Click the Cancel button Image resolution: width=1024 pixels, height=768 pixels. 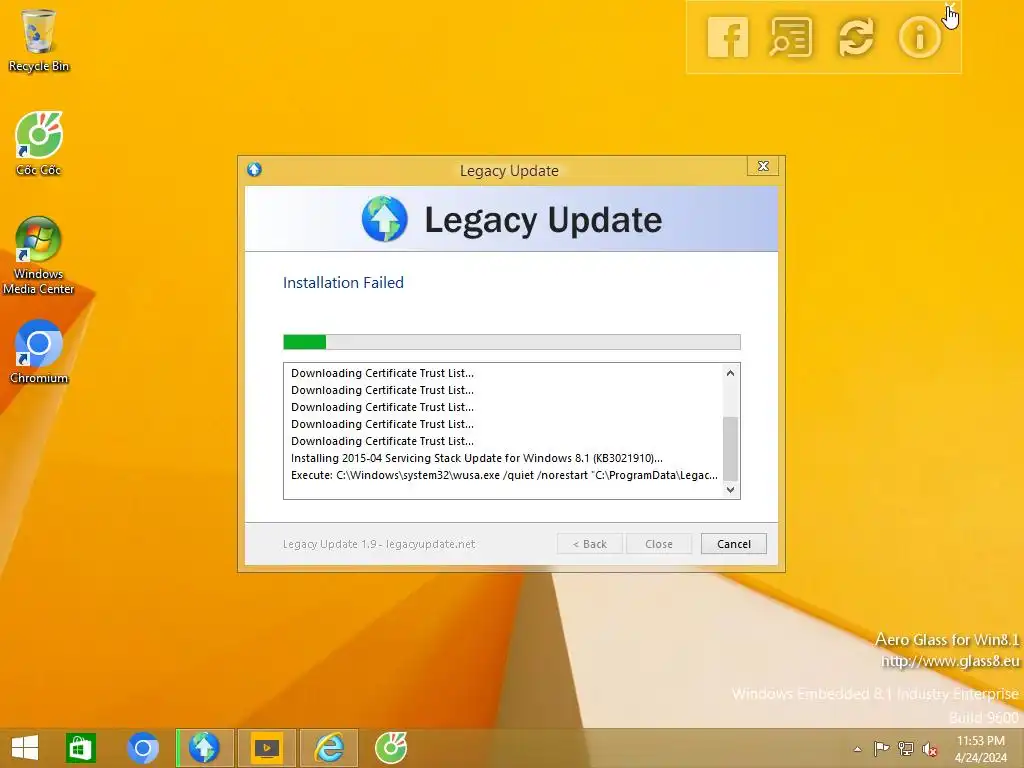point(733,543)
